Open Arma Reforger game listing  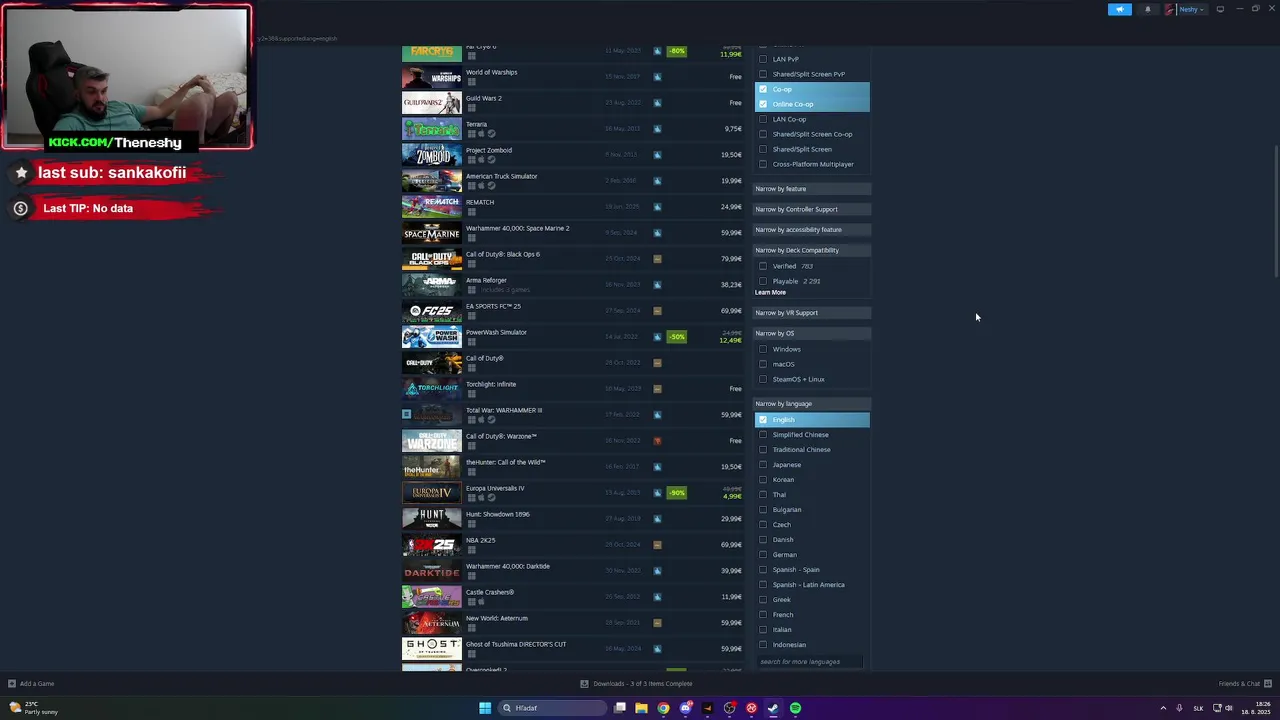573,285
